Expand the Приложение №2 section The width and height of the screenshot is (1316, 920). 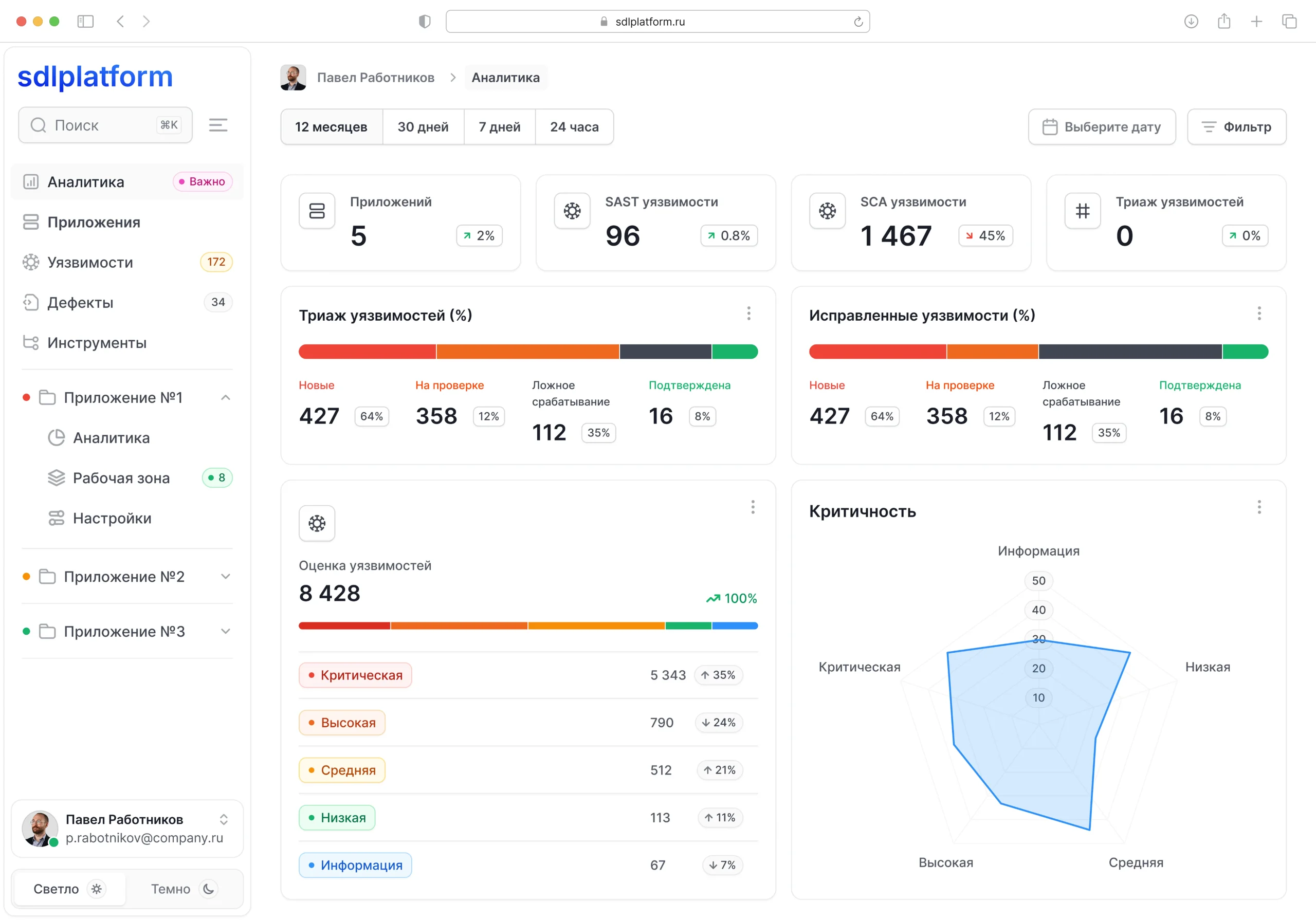click(225, 577)
